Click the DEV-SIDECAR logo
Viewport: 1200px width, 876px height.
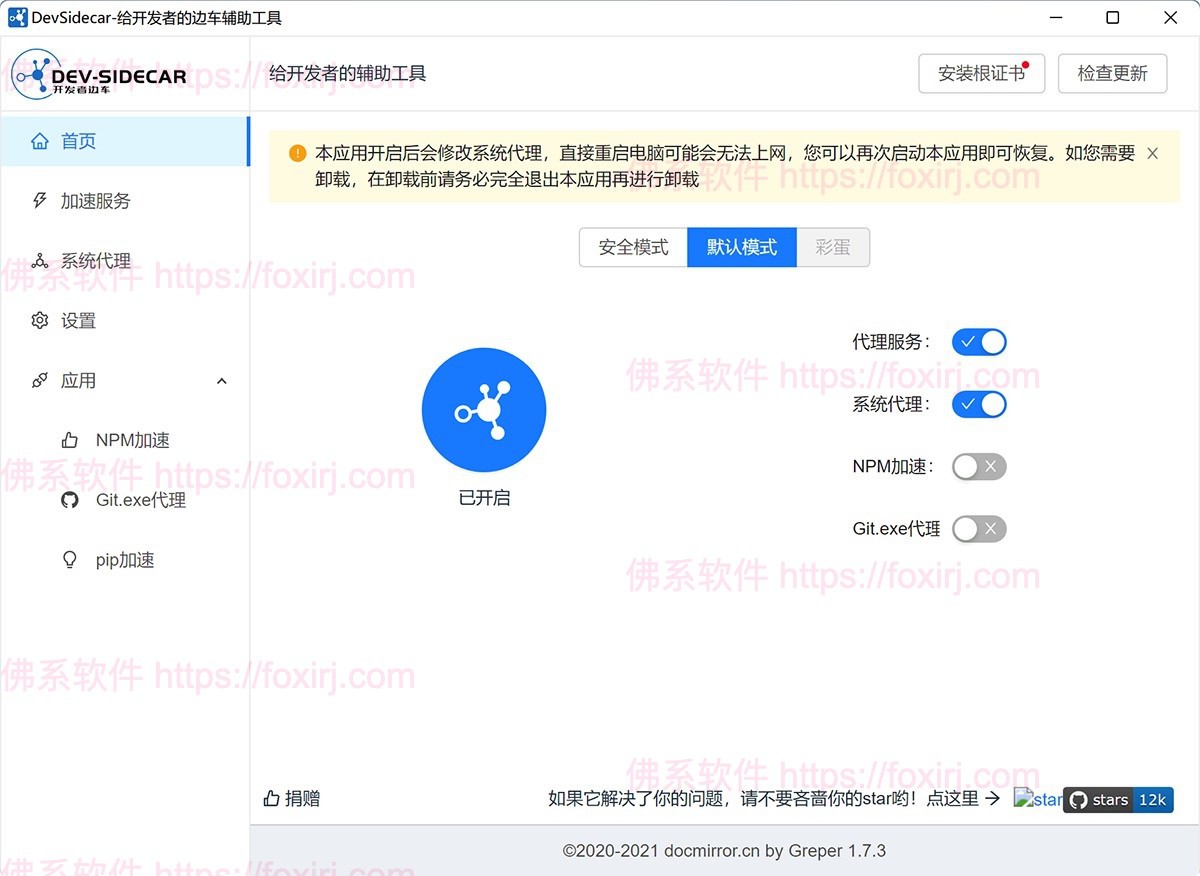click(x=100, y=74)
